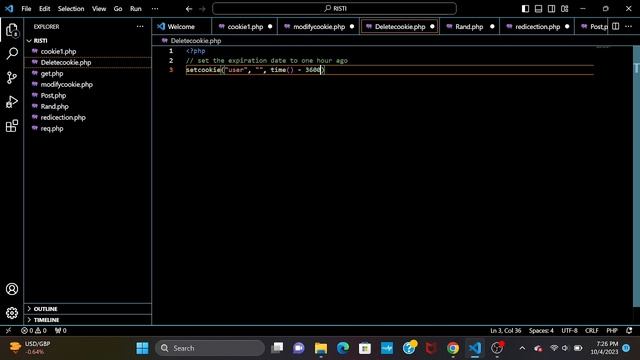Open Explorer views and more actions ellipsis

140,27
